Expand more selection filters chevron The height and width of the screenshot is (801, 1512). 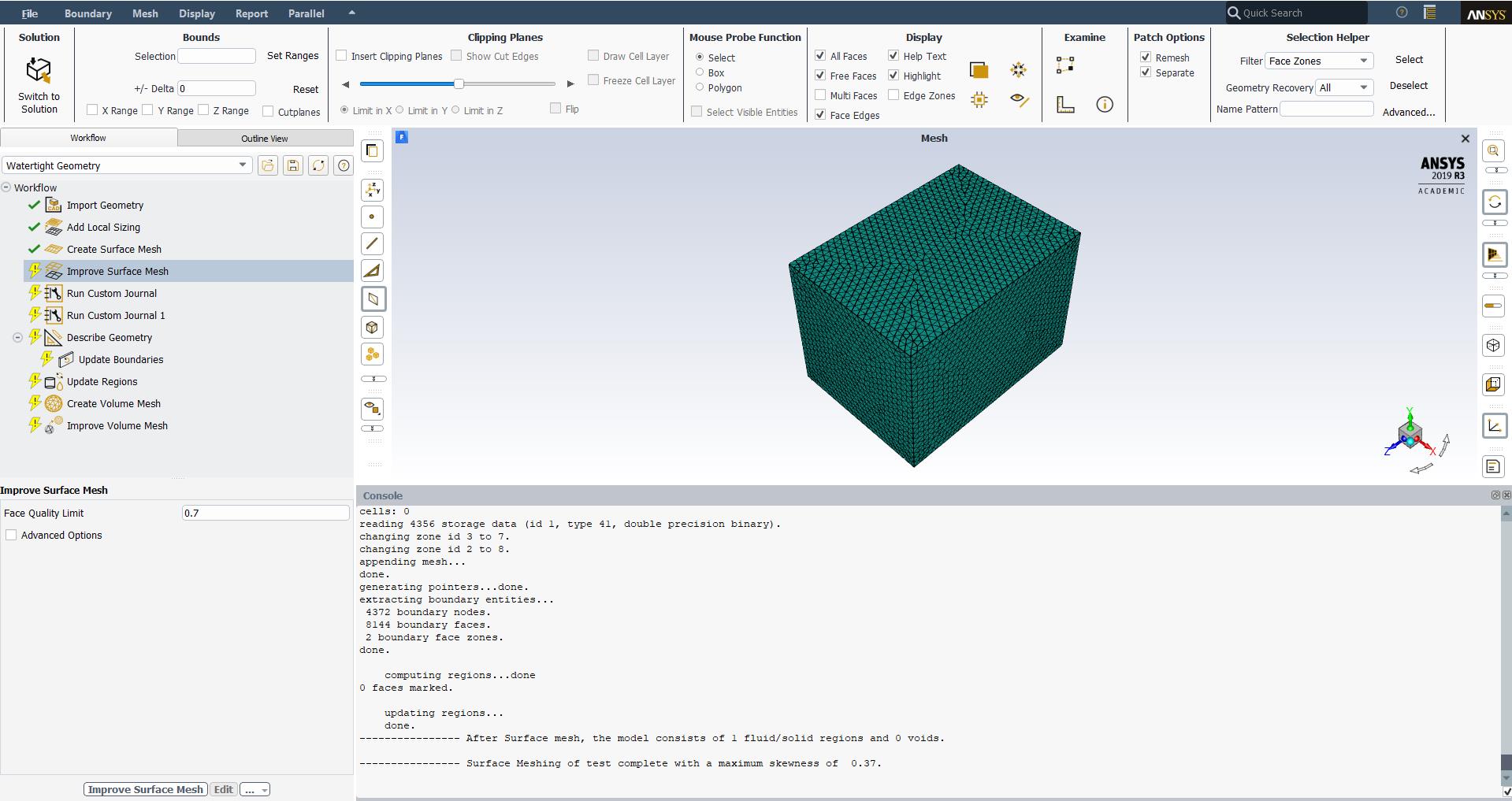click(373, 379)
